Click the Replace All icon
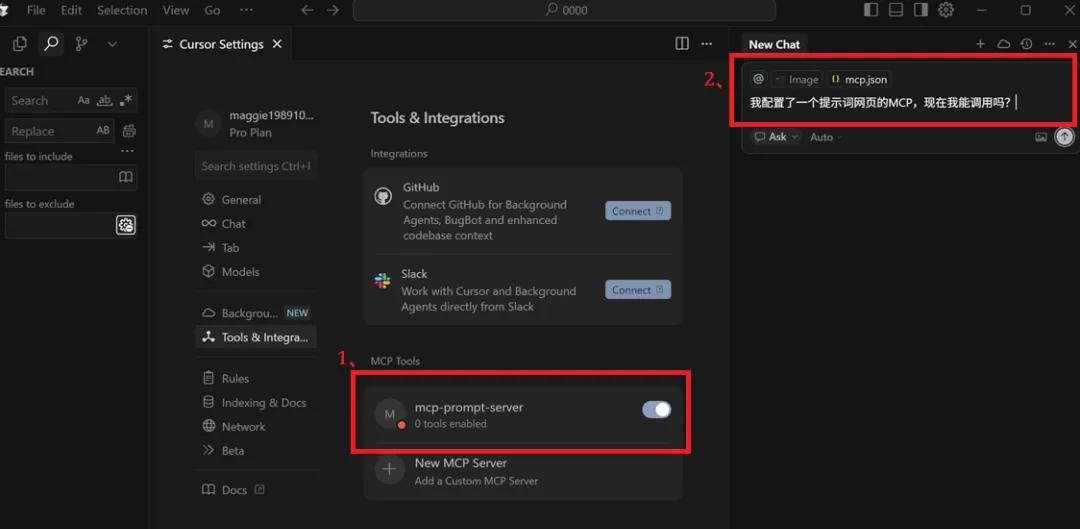This screenshot has height=529, width=1080. pyautogui.click(x=129, y=131)
